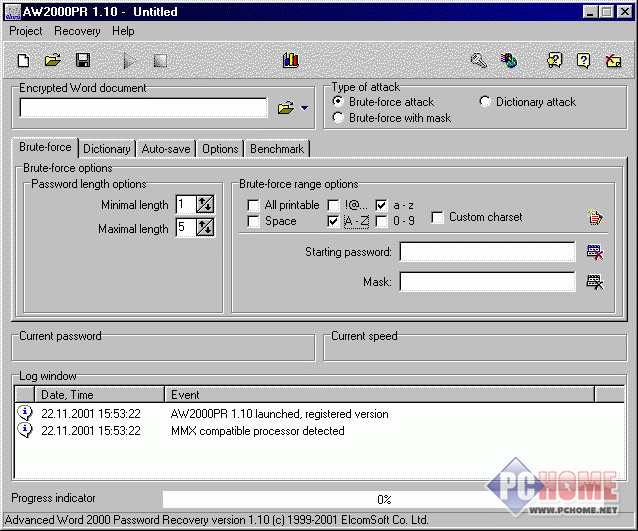
Task: Select Dictionary attack radio button
Action: (485, 101)
